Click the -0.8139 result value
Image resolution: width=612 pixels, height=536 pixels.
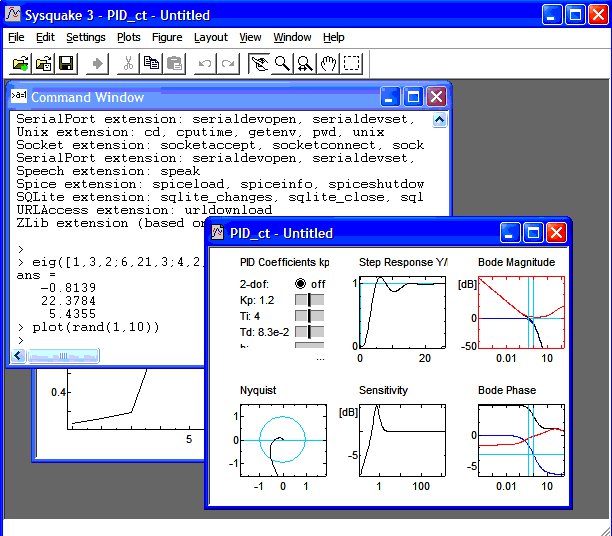pyautogui.click(x=68, y=288)
